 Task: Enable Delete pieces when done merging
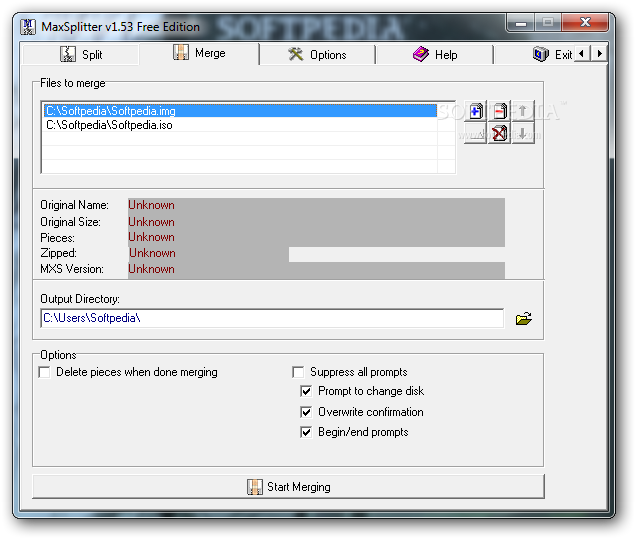pos(44,372)
